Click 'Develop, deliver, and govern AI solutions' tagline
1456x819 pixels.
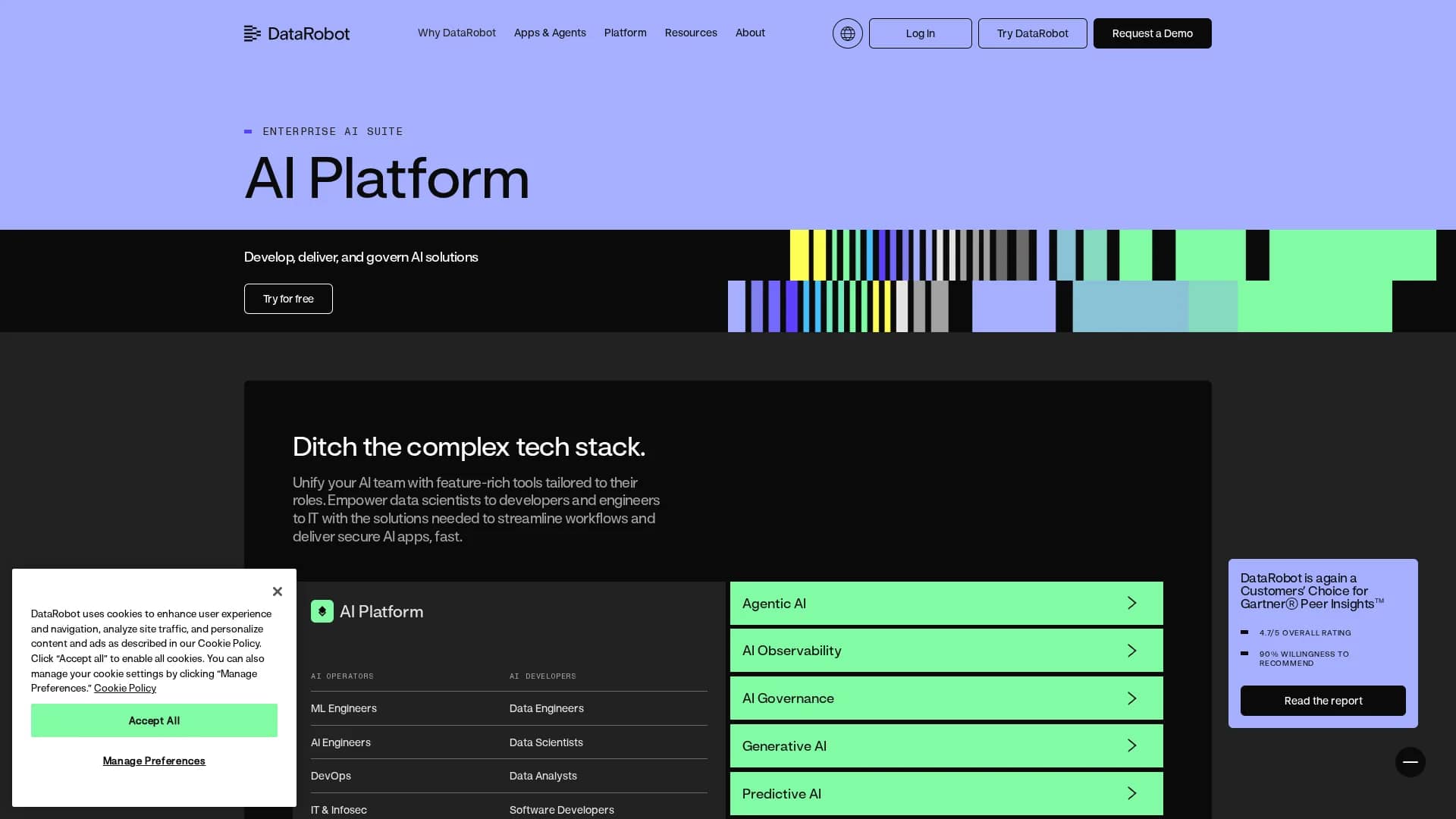pyautogui.click(x=361, y=257)
